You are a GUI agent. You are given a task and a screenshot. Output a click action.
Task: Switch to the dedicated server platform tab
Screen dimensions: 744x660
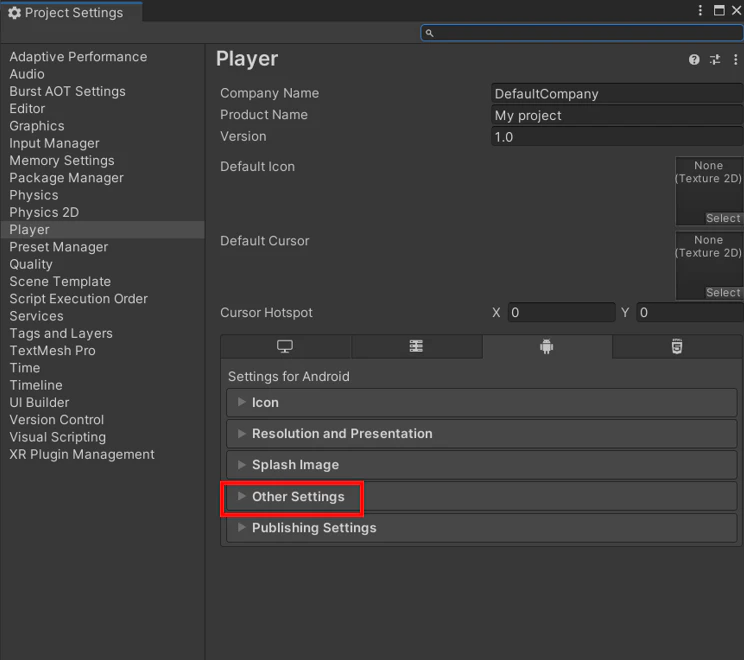416,346
